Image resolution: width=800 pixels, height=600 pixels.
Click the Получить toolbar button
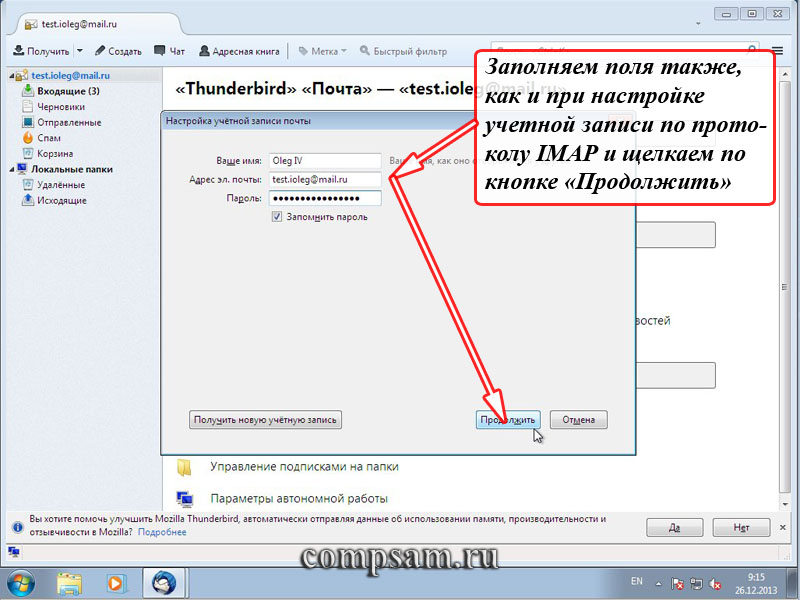[x=41, y=51]
